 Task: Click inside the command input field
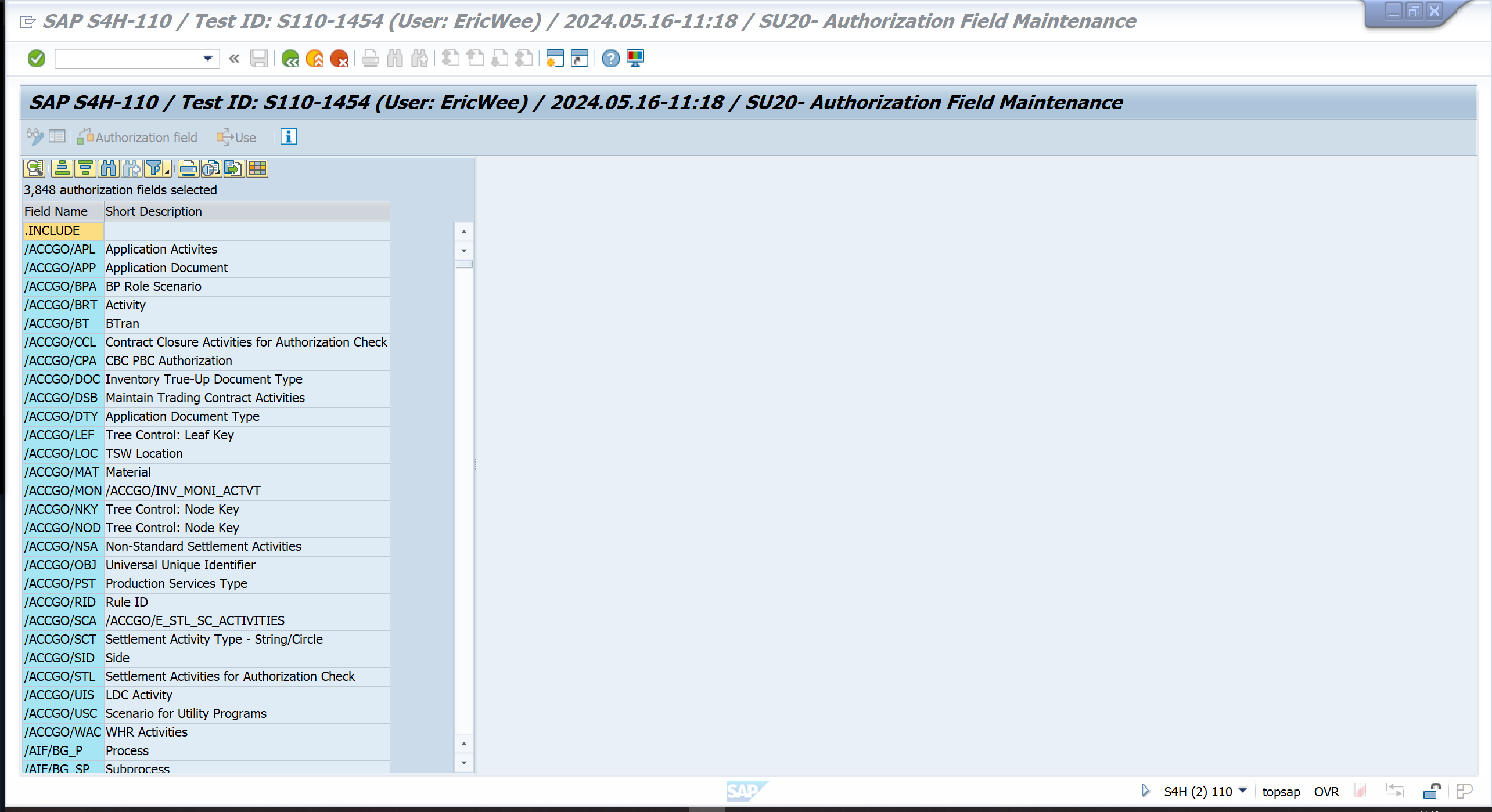pyautogui.click(x=128, y=59)
